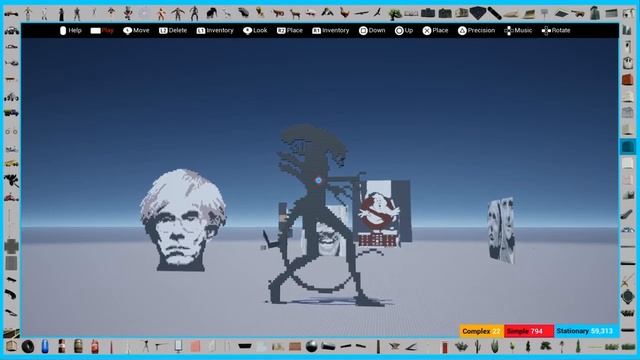The height and width of the screenshot is (360, 640).
Task: Choose the signpost item
Action: 544,13
